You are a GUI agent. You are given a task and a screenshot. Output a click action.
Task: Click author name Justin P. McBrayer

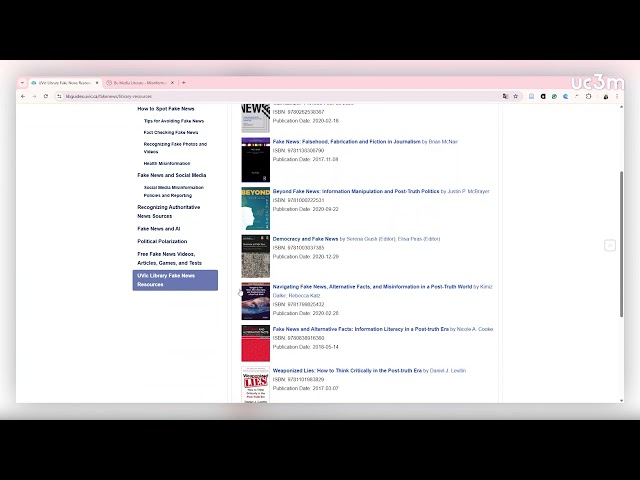(x=468, y=191)
